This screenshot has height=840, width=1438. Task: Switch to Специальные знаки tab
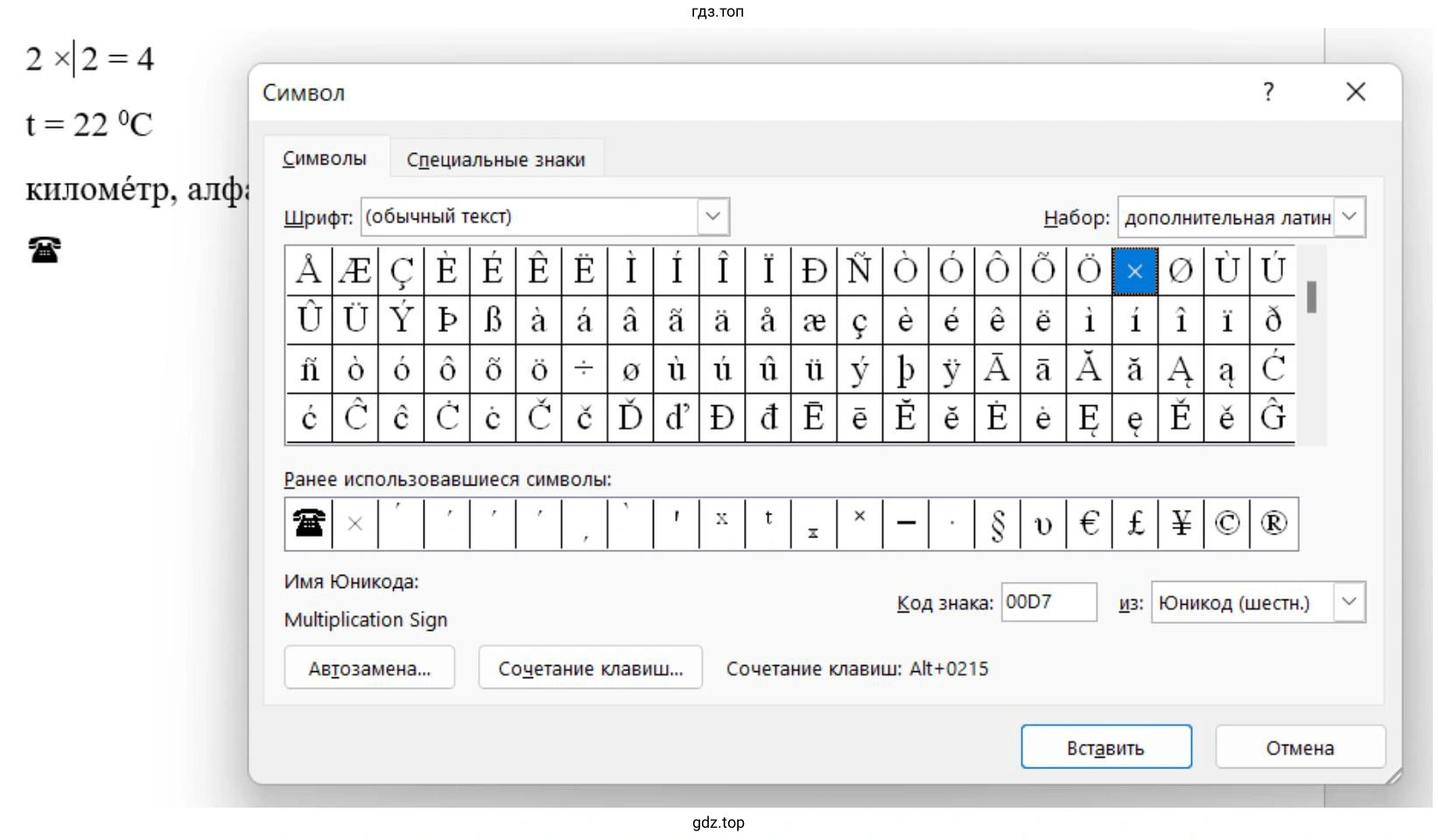(x=495, y=159)
